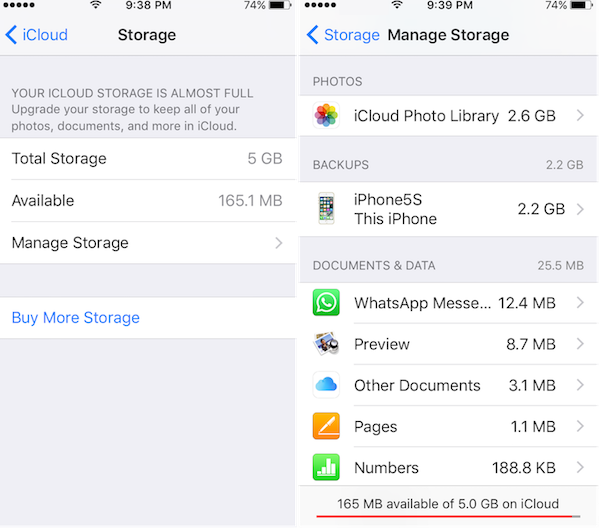The width and height of the screenshot is (600, 528).
Task: Expand the Numbers 188.8 KB row chevron
Action: click(580, 467)
